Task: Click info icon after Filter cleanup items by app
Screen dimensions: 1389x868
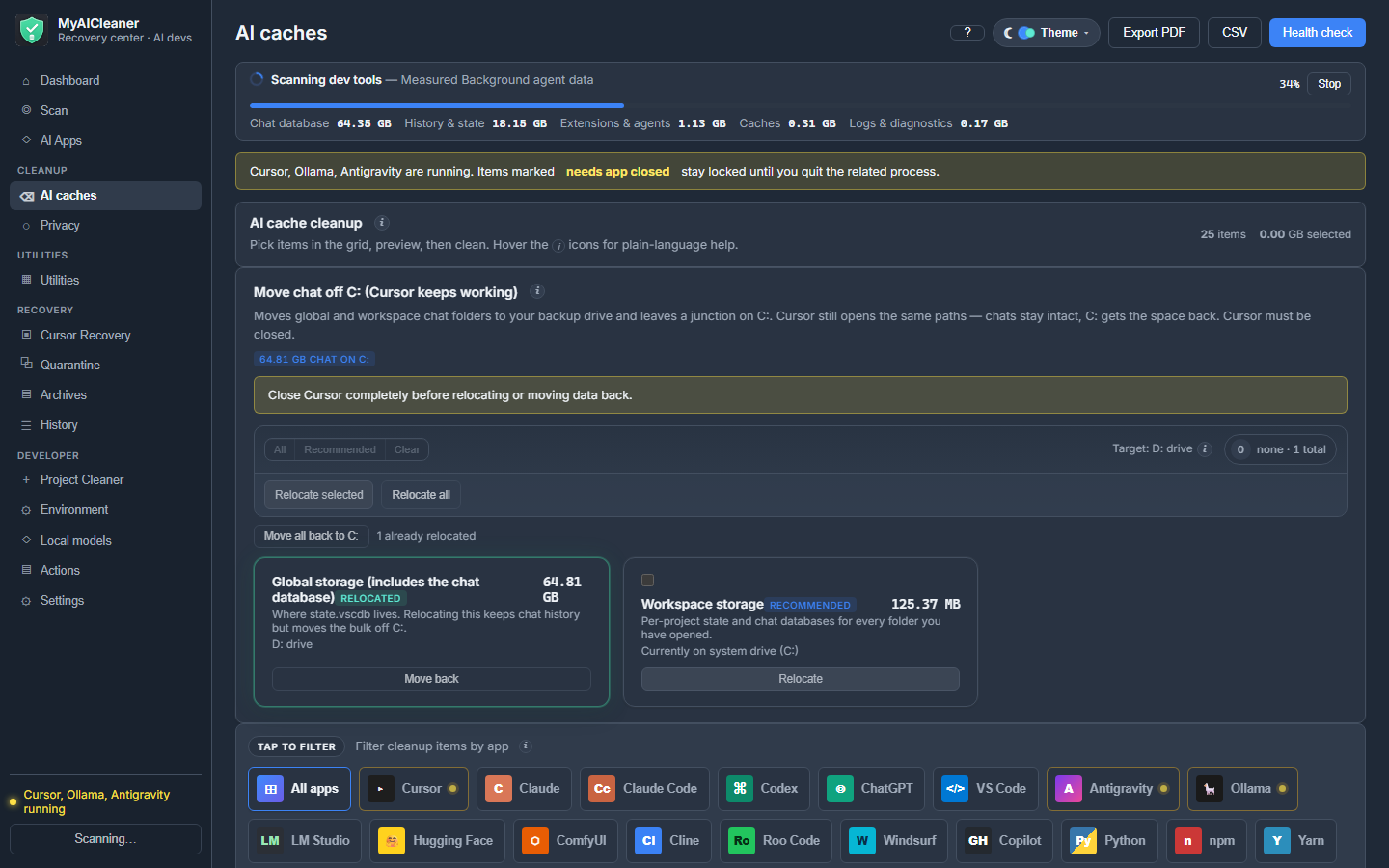Action: 526,746
